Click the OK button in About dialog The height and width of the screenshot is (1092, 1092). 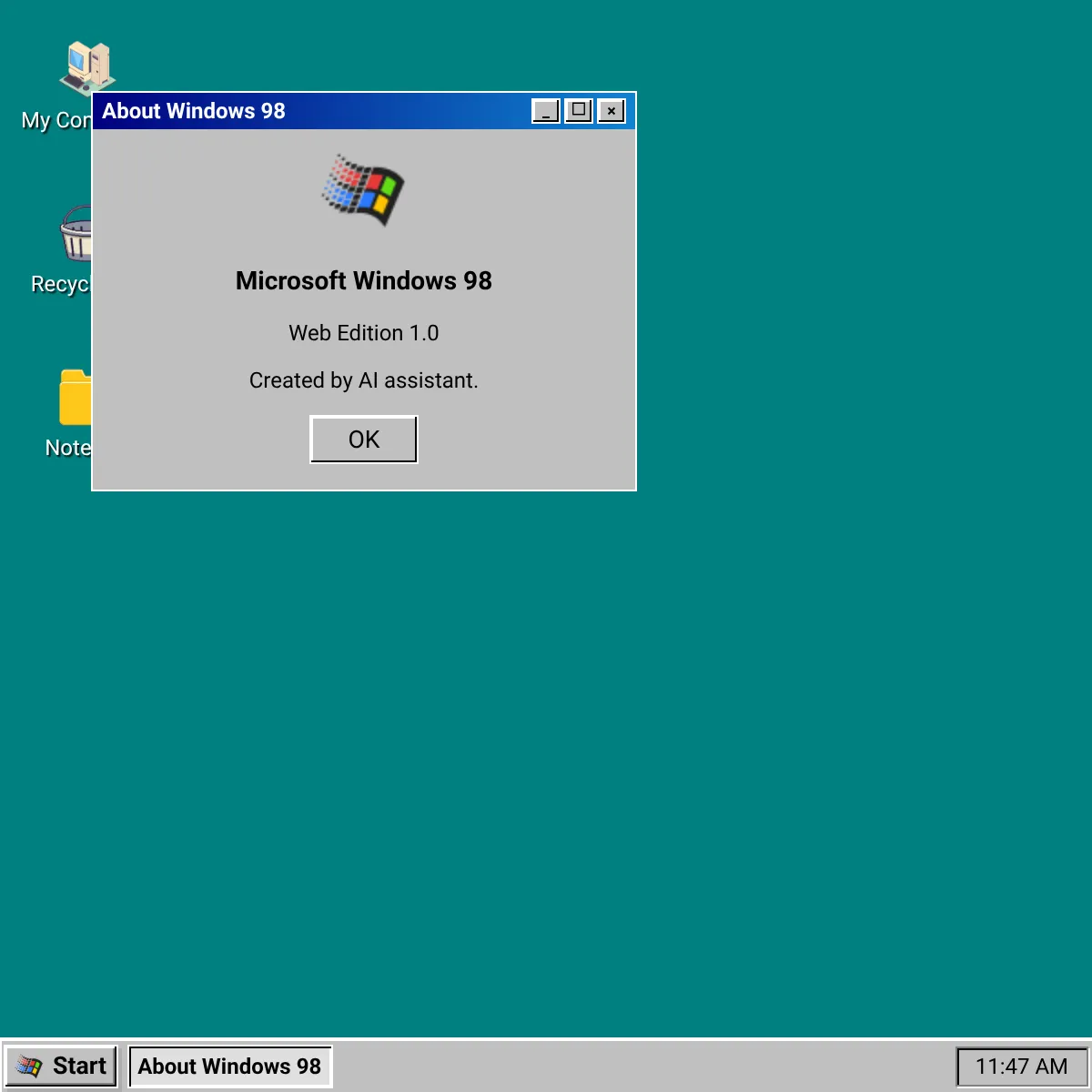[x=363, y=440]
